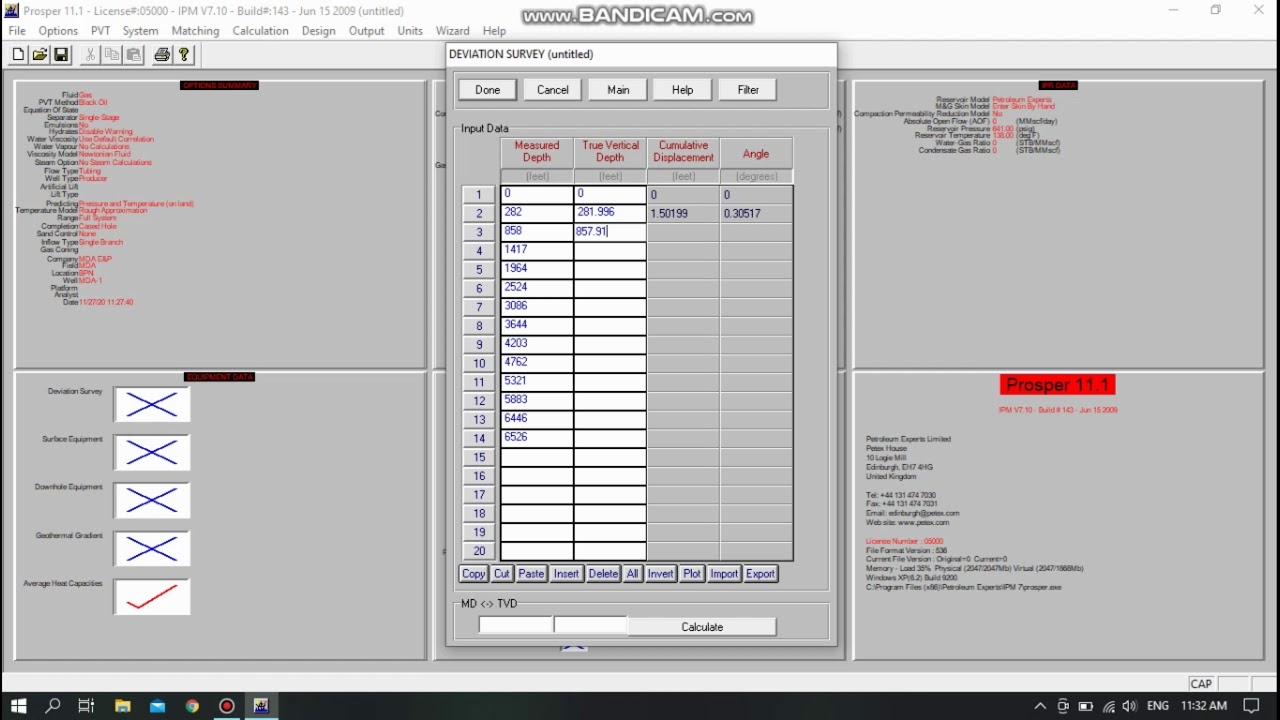Show hidden system tray icons
Image resolution: width=1280 pixels, height=720 pixels.
[1040, 706]
